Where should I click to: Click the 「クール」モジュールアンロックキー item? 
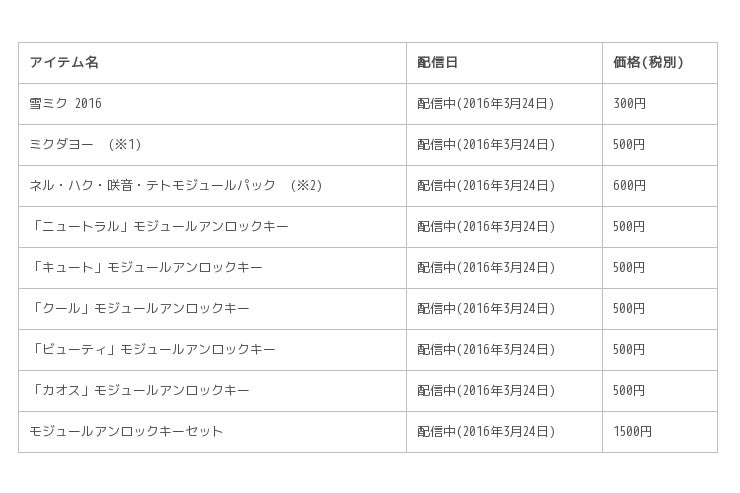click(139, 309)
